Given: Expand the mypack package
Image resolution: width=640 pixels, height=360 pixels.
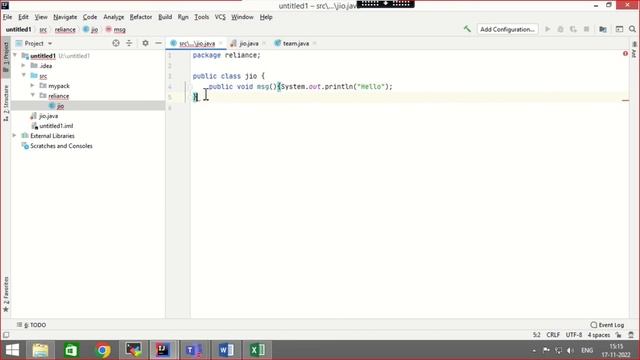Looking at the screenshot, I should pos(33,85).
